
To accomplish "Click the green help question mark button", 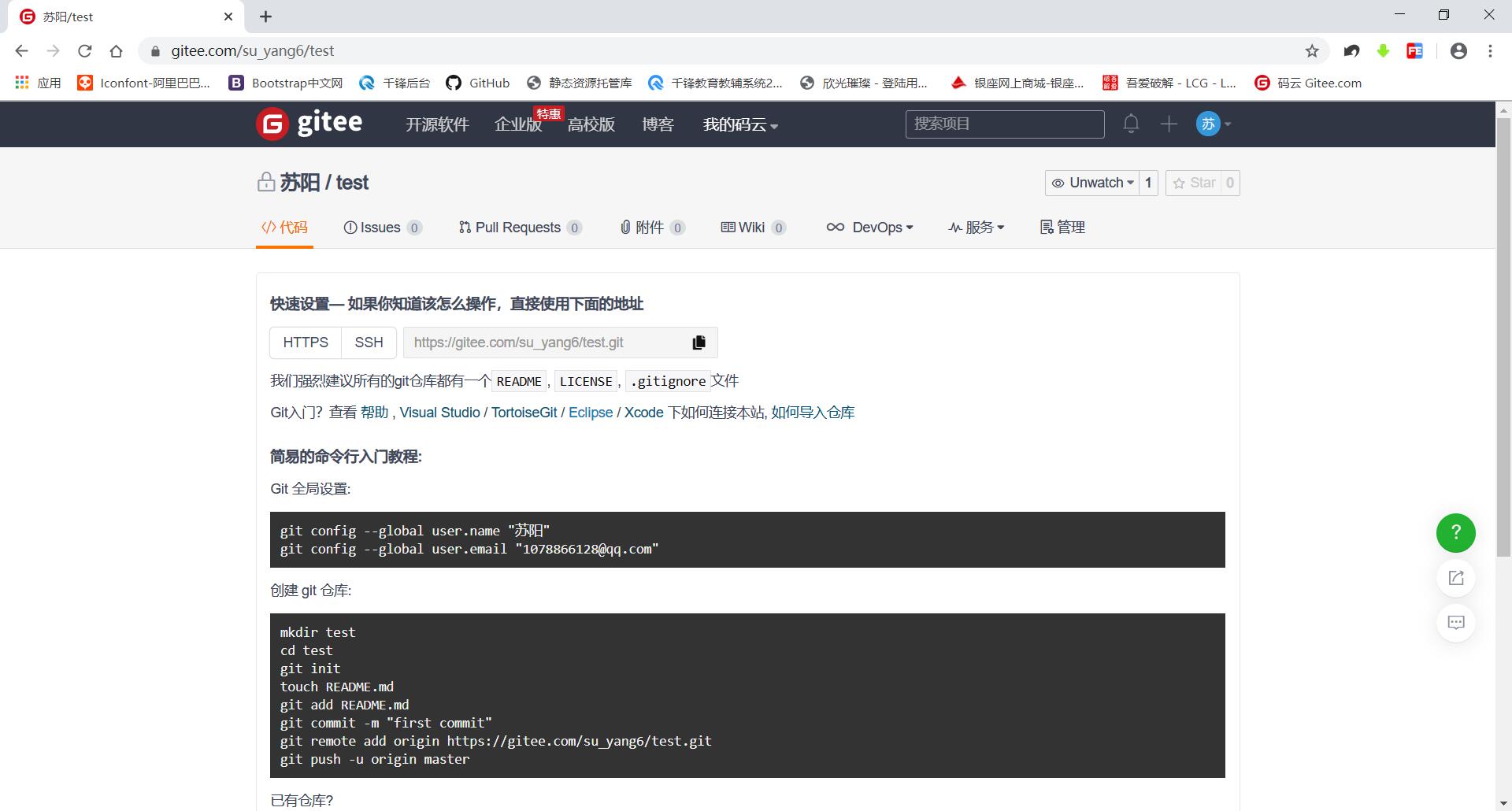I will click(x=1455, y=533).
